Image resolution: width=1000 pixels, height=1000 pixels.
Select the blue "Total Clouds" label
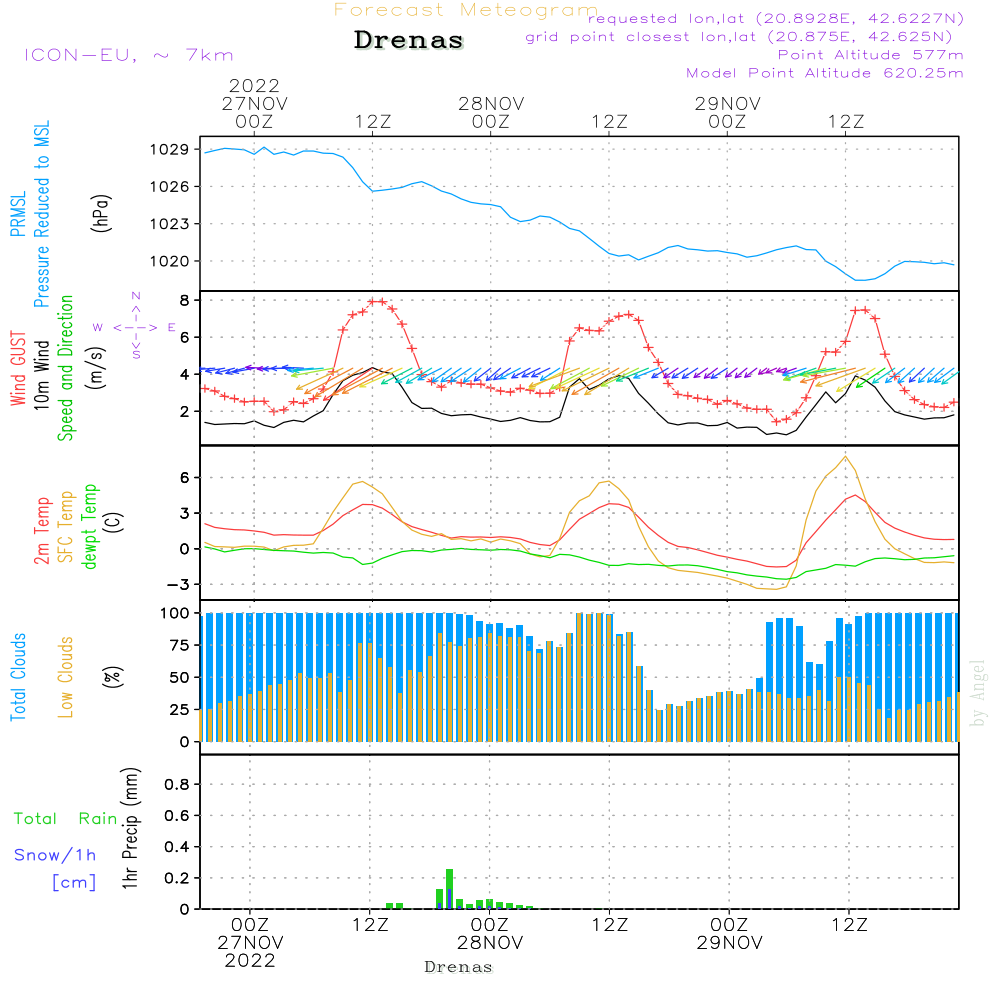click(x=18, y=677)
